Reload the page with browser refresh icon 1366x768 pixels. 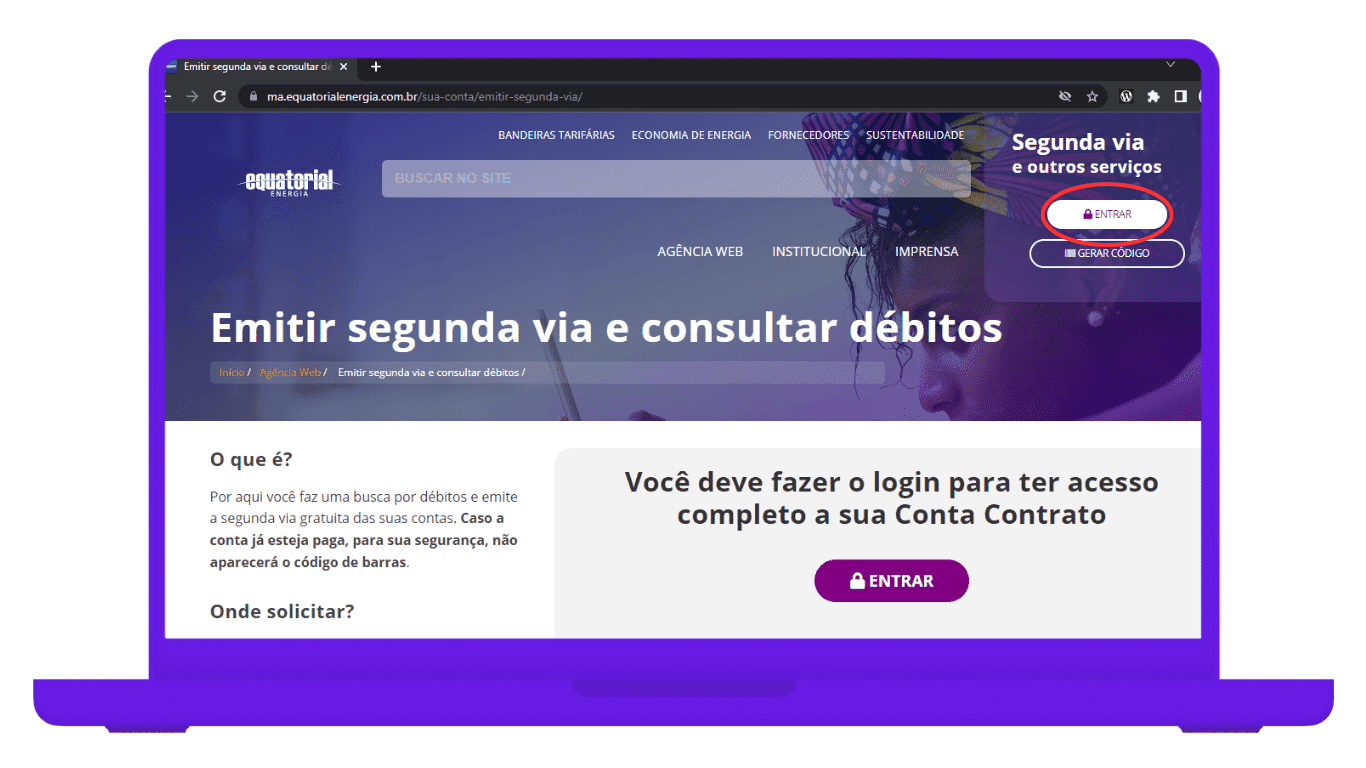click(x=220, y=97)
